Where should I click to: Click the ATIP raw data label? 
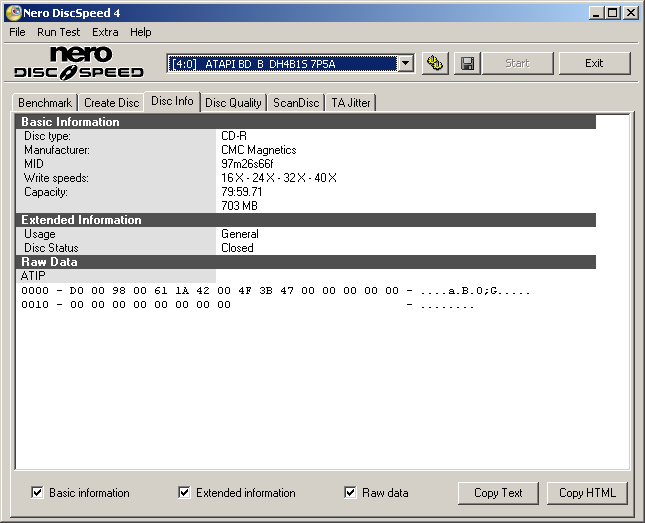pos(33,276)
